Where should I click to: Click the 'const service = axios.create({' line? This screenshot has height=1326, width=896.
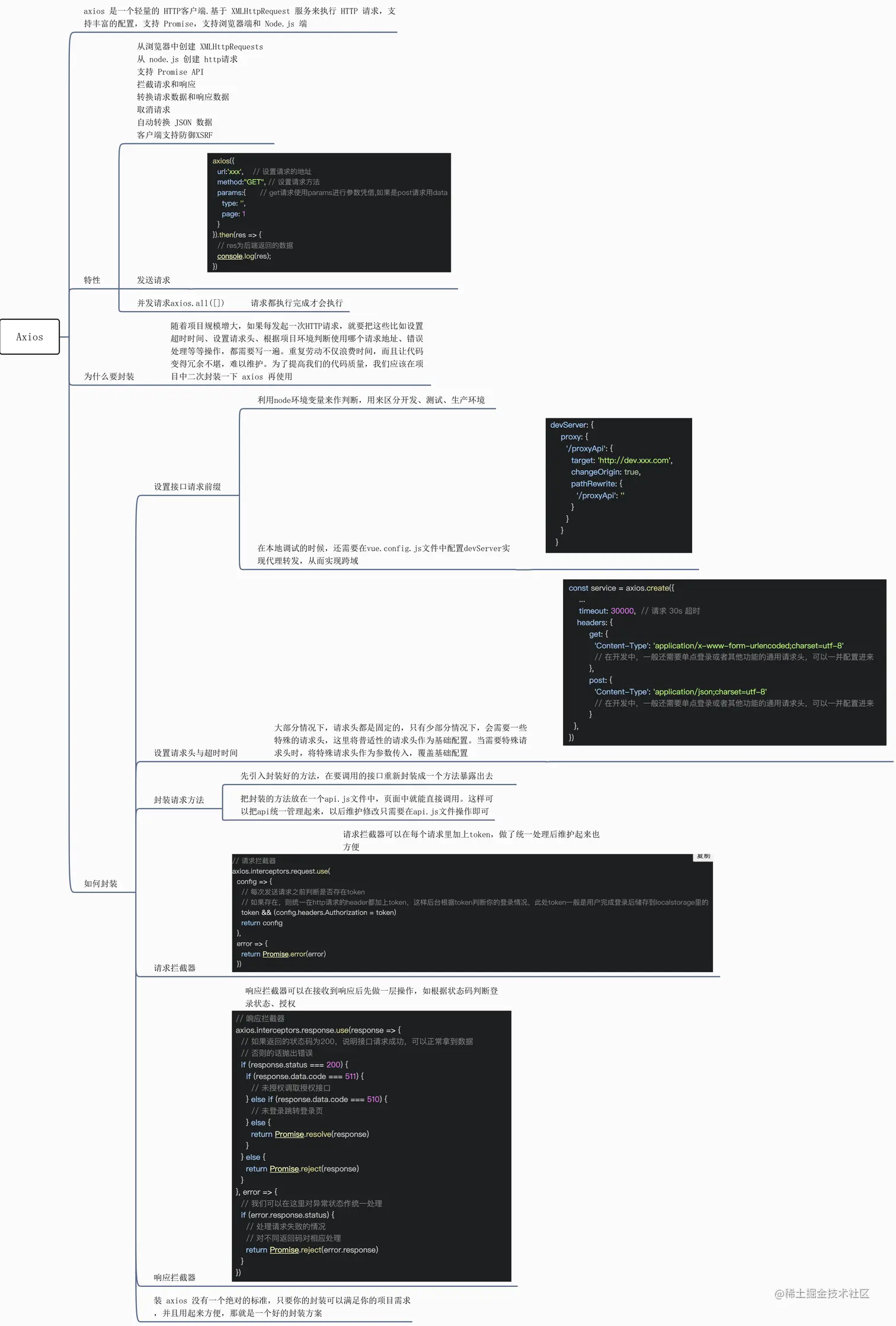(621, 589)
